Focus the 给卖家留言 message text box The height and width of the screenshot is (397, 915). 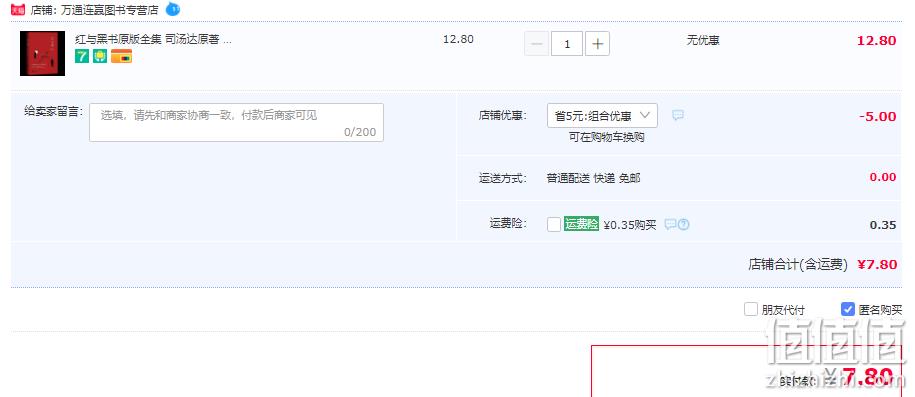[236, 123]
